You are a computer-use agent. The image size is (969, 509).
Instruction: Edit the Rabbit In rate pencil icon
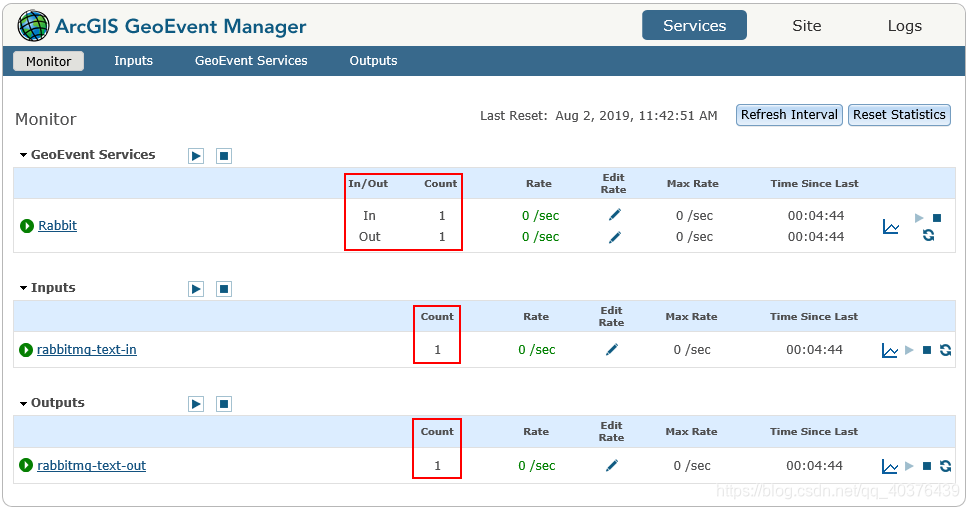tap(614, 214)
